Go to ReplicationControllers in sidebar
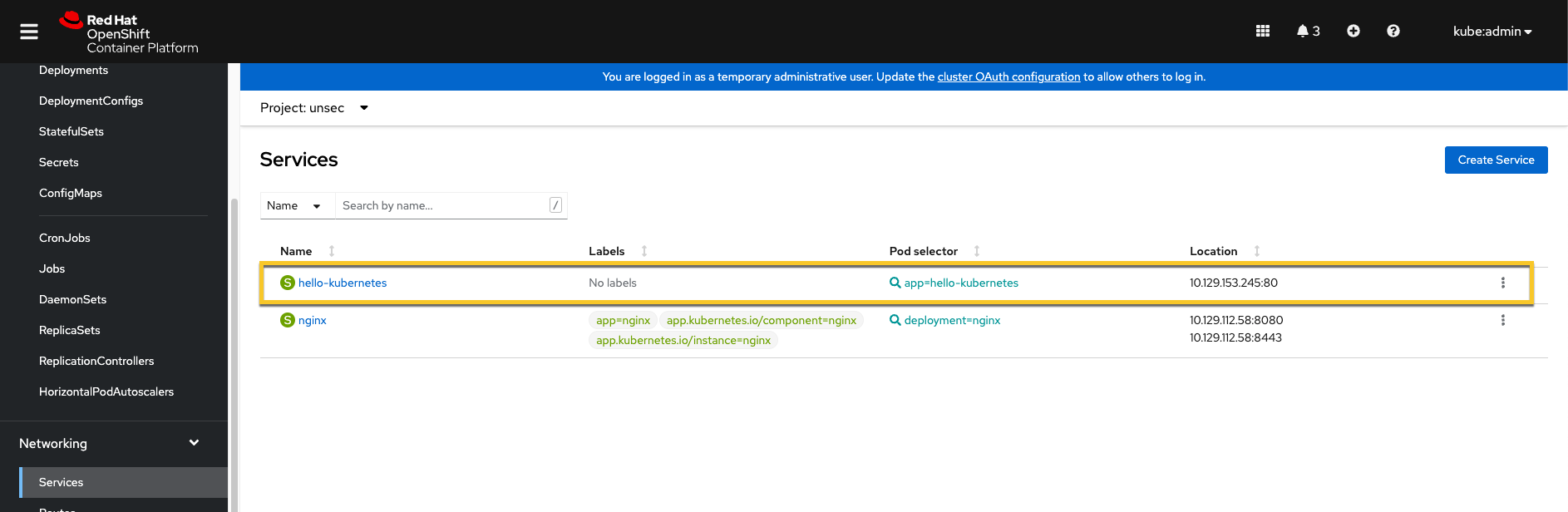The height and width of the screenshot is (512, 1568). click(x=96, y=361)
